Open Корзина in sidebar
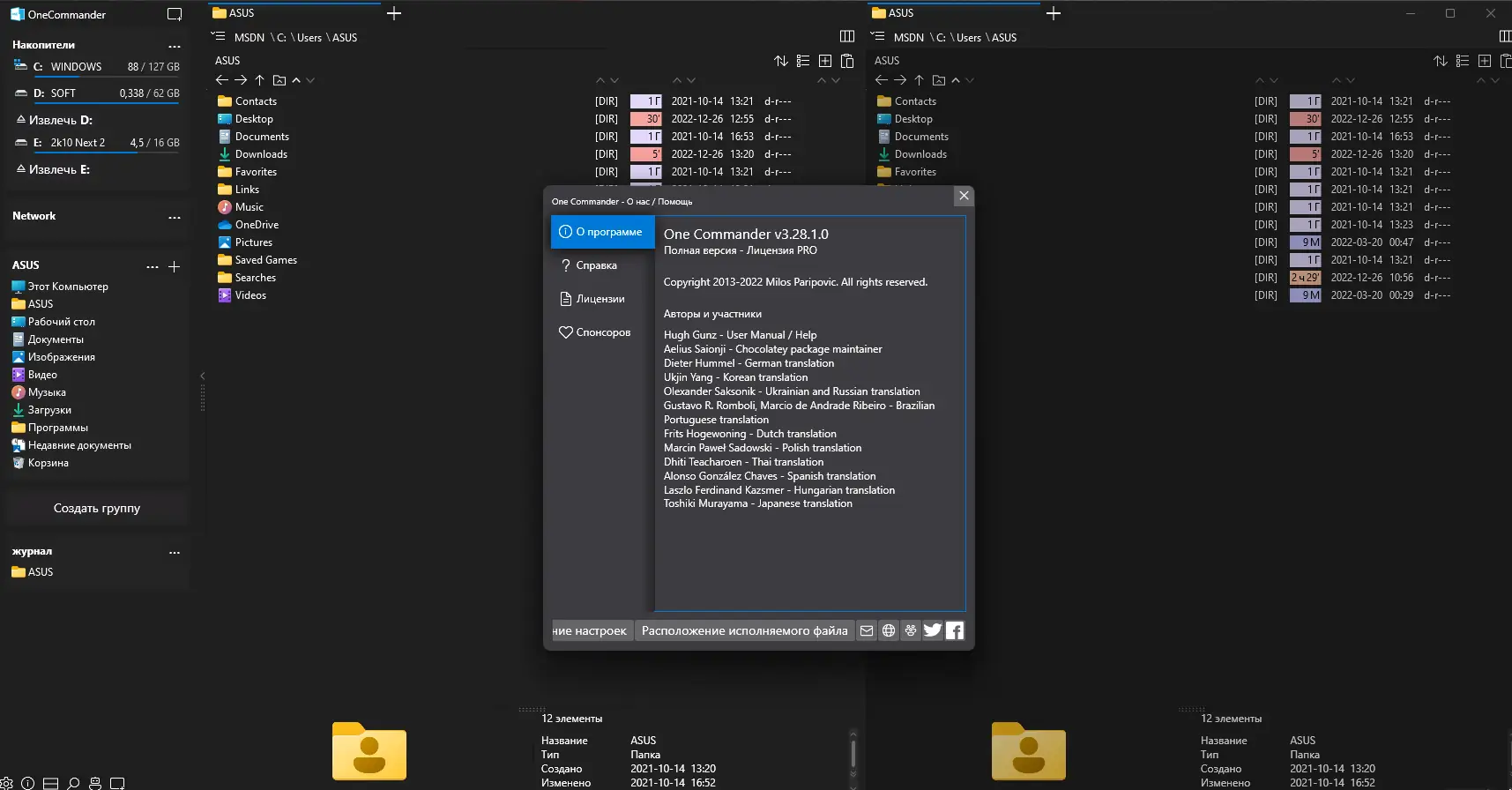The width and height of the screenshot is (1512, 790). coord(40,463)
